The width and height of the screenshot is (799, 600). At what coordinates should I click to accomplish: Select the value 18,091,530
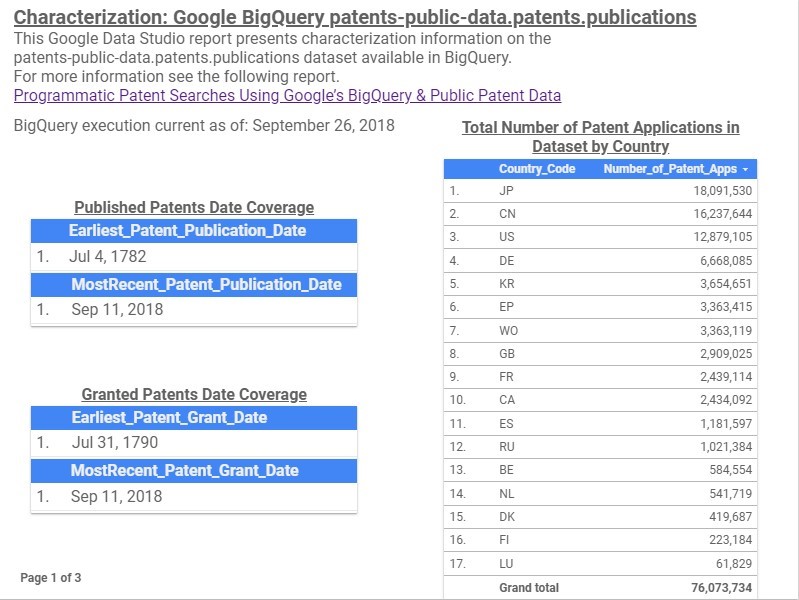coord(723,191)
